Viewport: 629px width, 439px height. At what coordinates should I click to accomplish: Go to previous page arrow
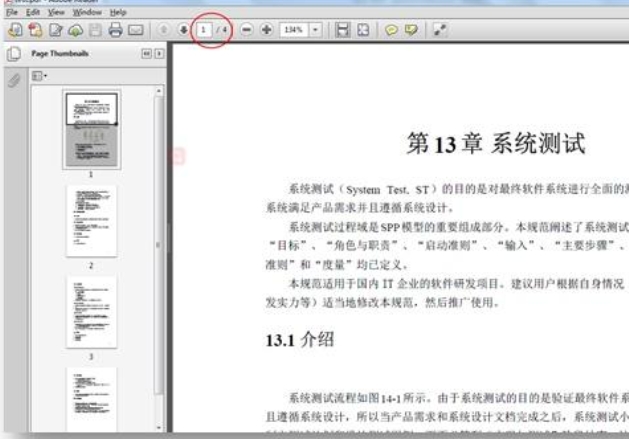[x=163, y=30]
